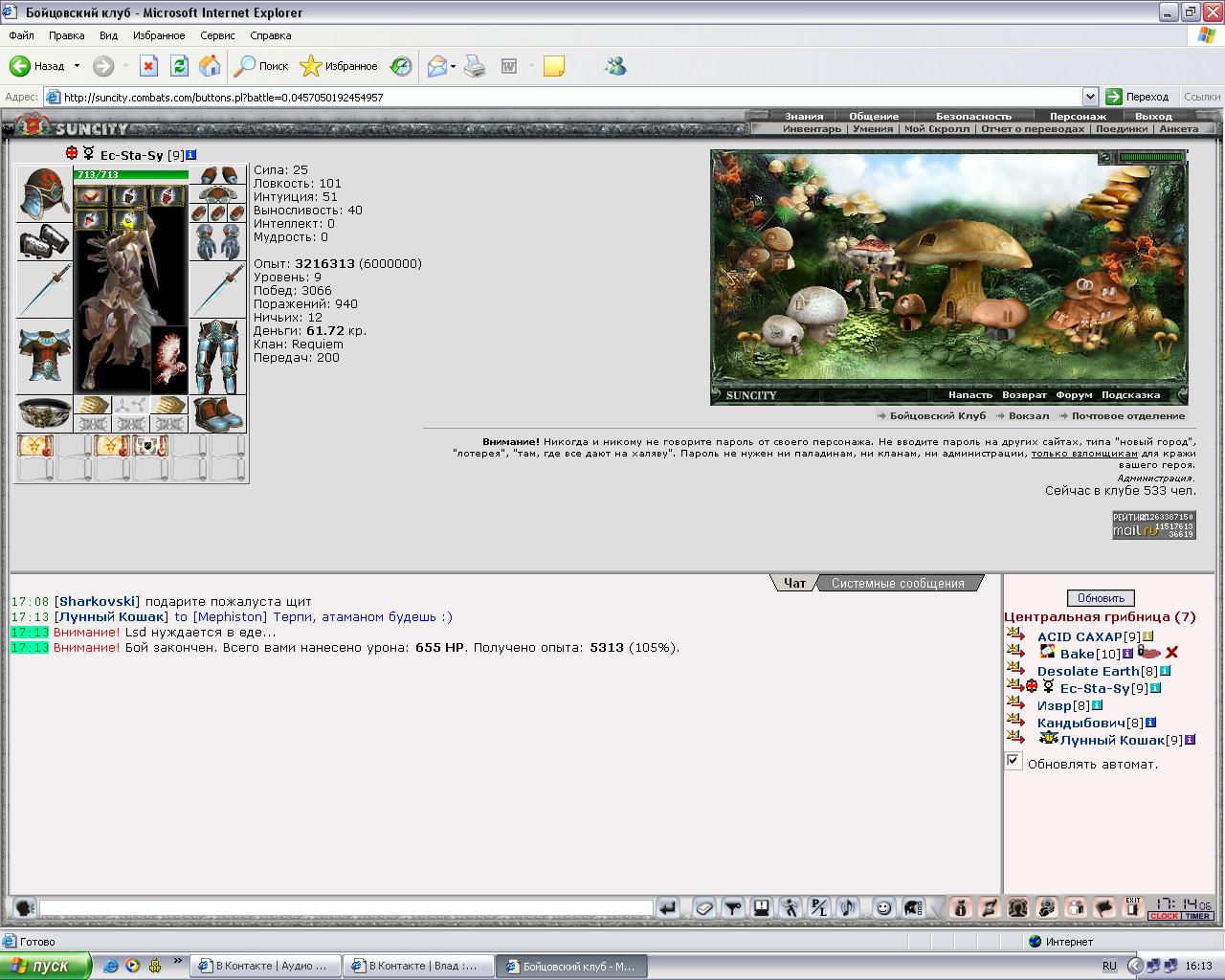Switch to Системные сообщения tab
This screenshot has height=980, width=1225.
898,583
